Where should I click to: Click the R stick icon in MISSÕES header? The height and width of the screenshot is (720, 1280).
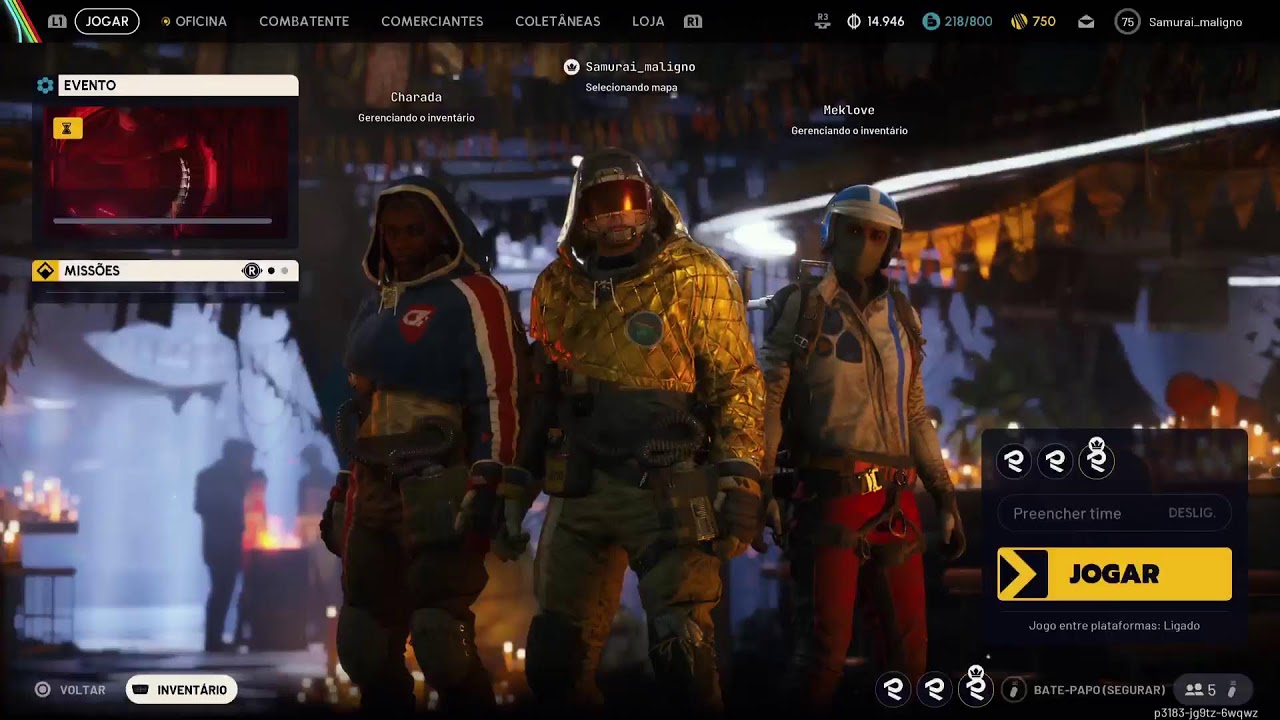point(252,271)
